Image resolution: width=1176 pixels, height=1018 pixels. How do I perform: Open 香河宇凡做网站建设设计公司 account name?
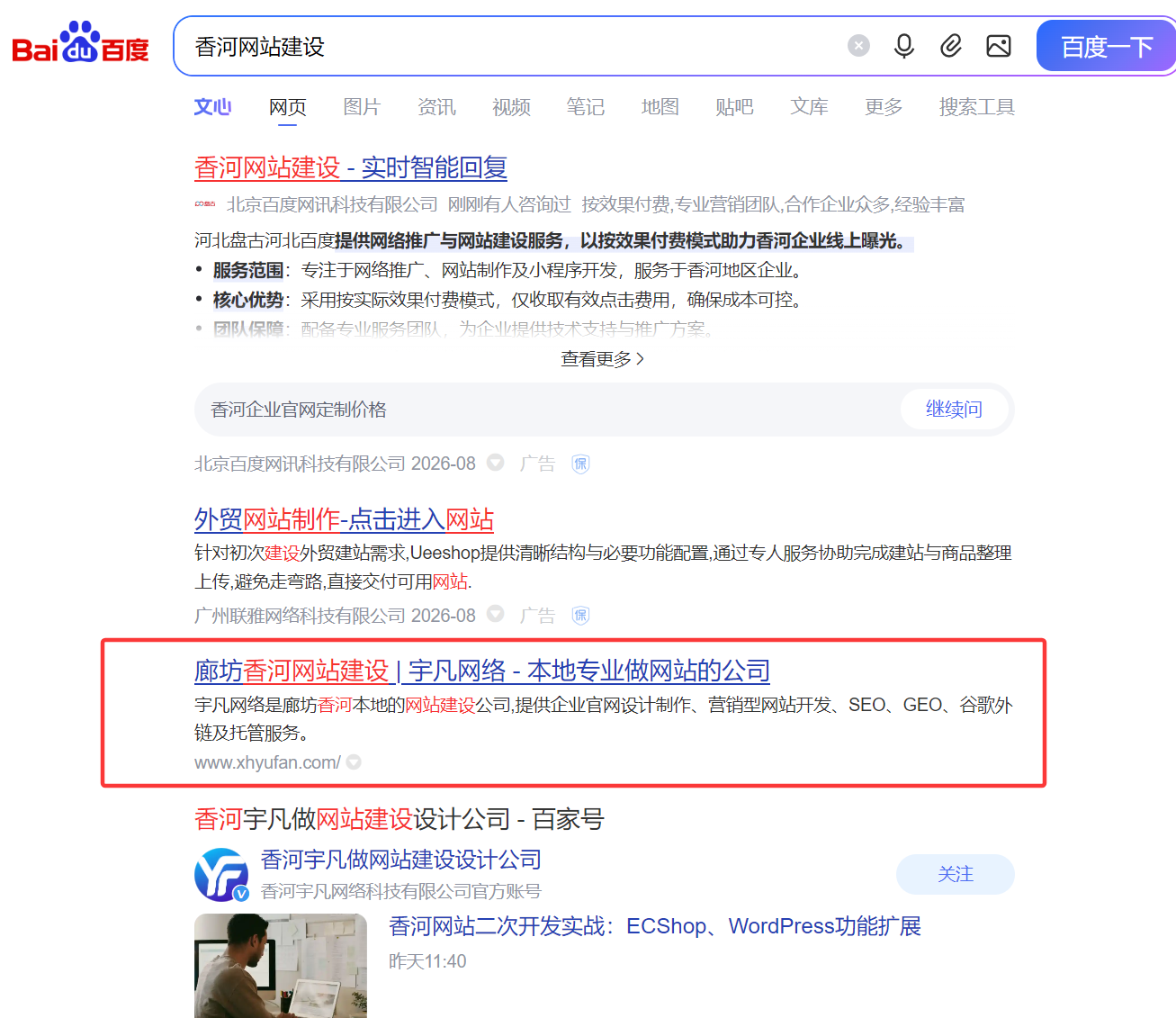401,860
